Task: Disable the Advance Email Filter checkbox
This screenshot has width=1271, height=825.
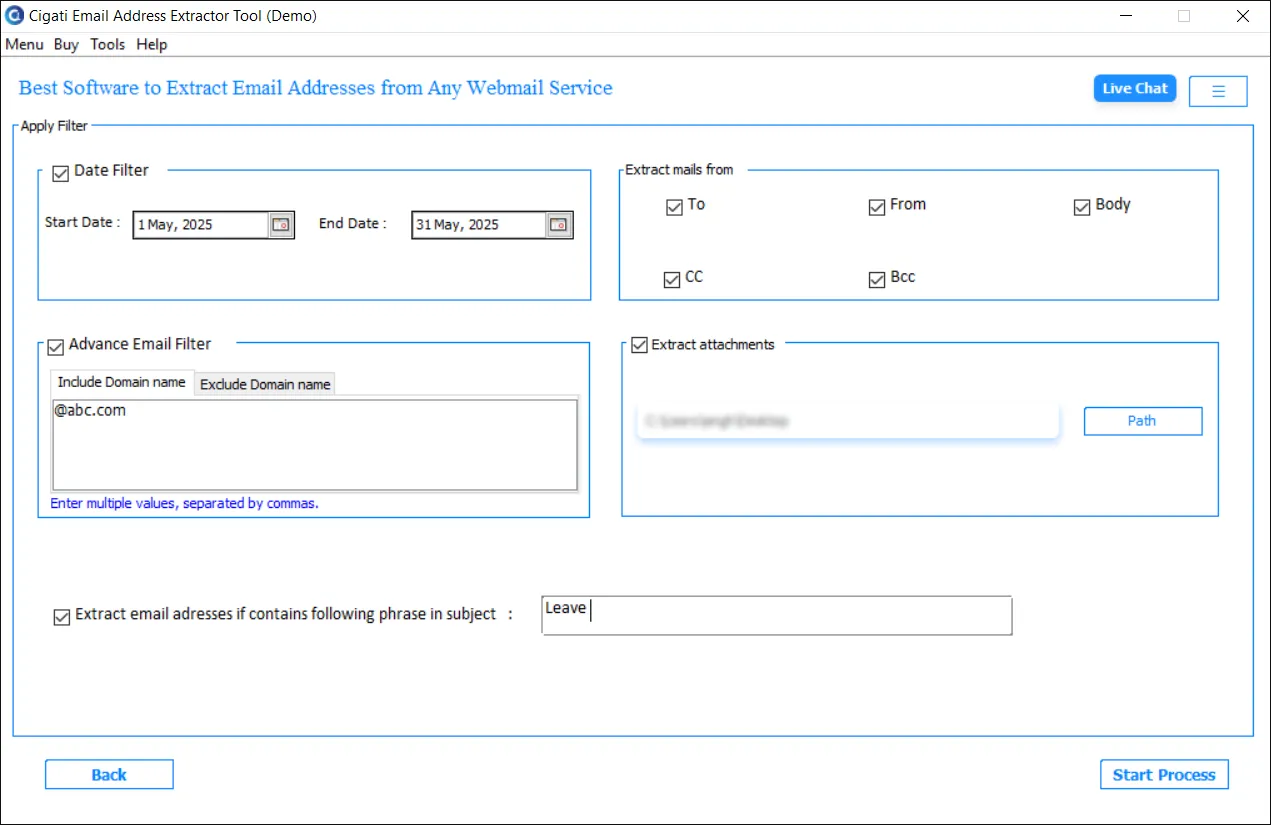Action: 56,347
